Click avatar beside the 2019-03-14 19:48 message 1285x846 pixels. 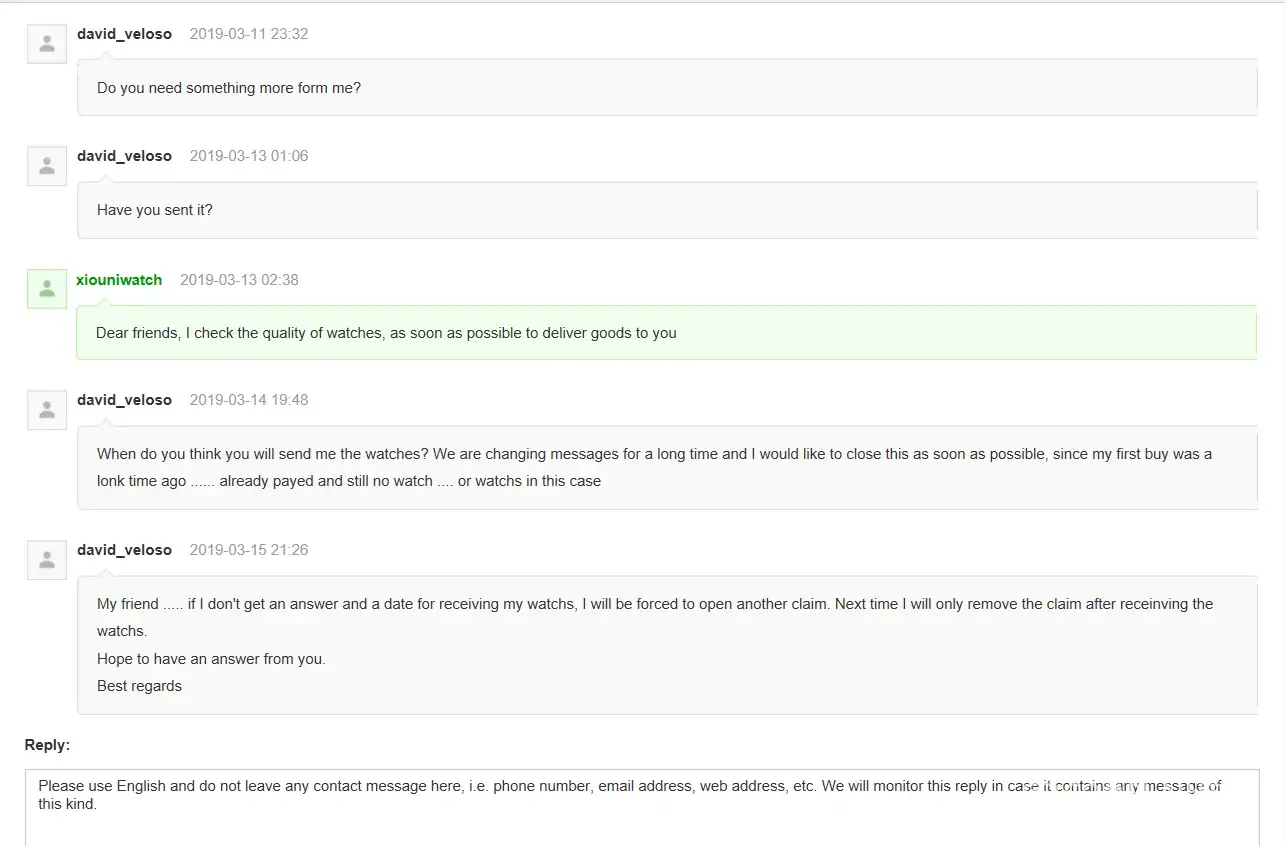46,410
